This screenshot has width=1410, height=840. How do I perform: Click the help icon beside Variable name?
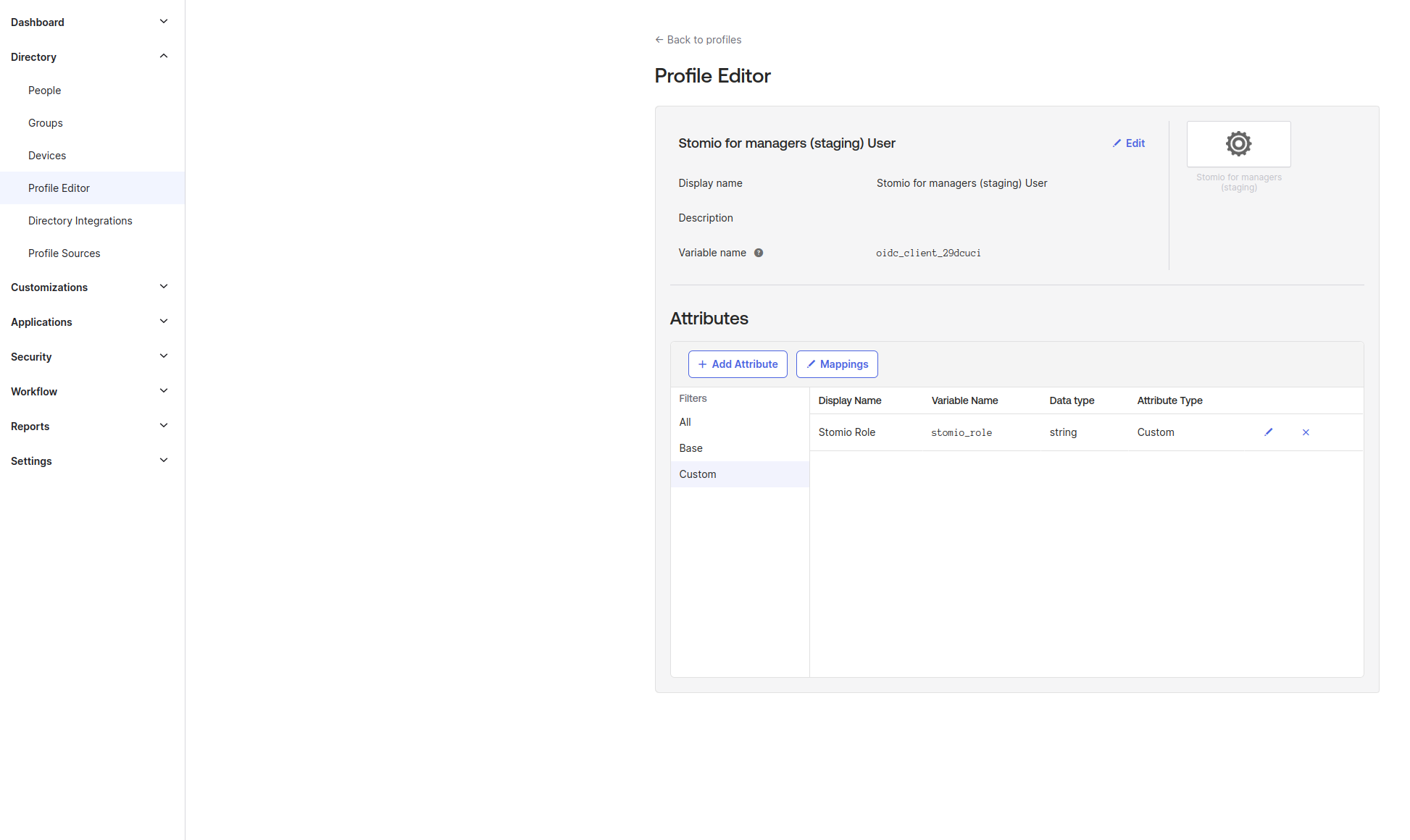pos(758,253)
